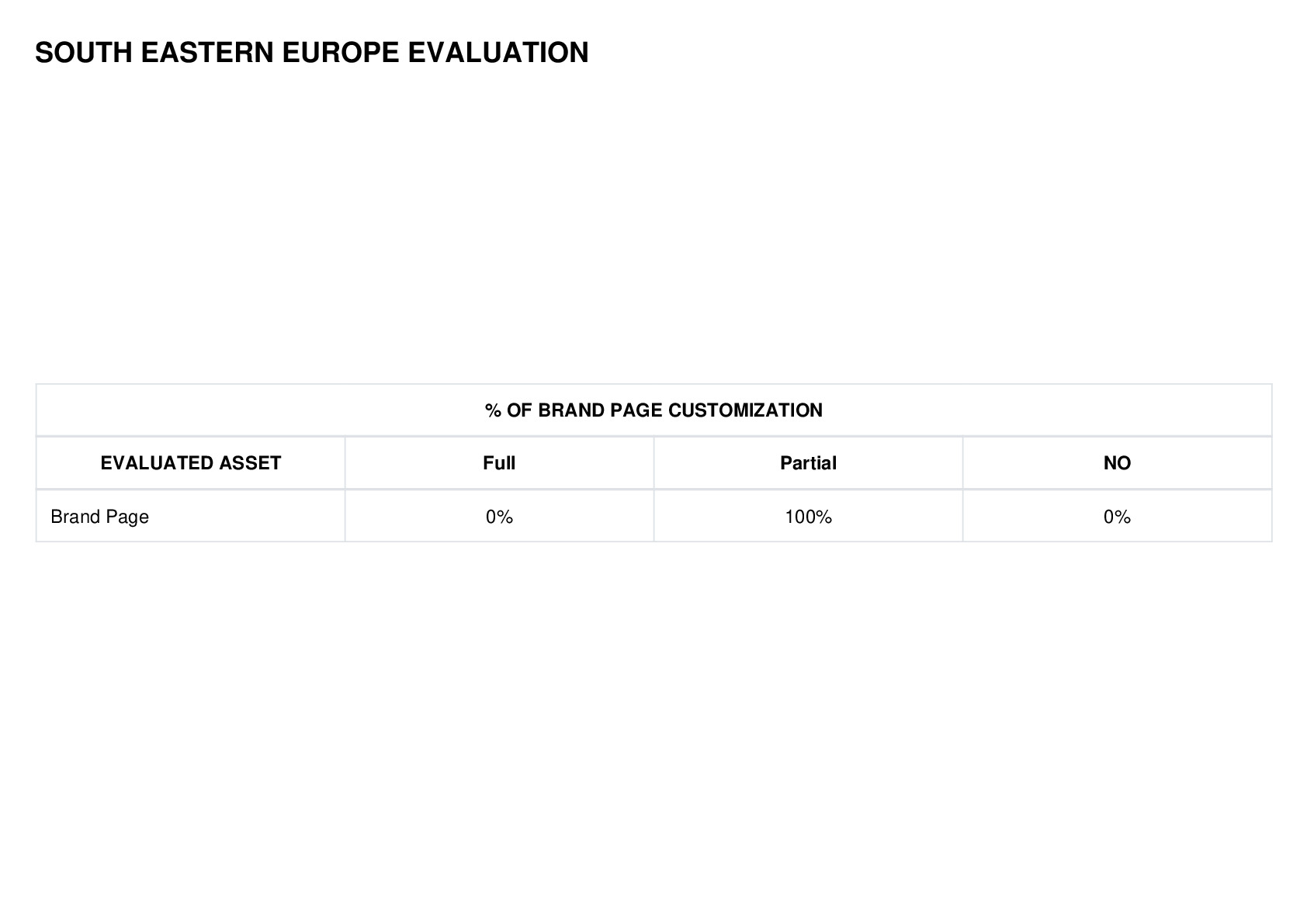
Task: Select the NO column header
Action: (1117, 463)
